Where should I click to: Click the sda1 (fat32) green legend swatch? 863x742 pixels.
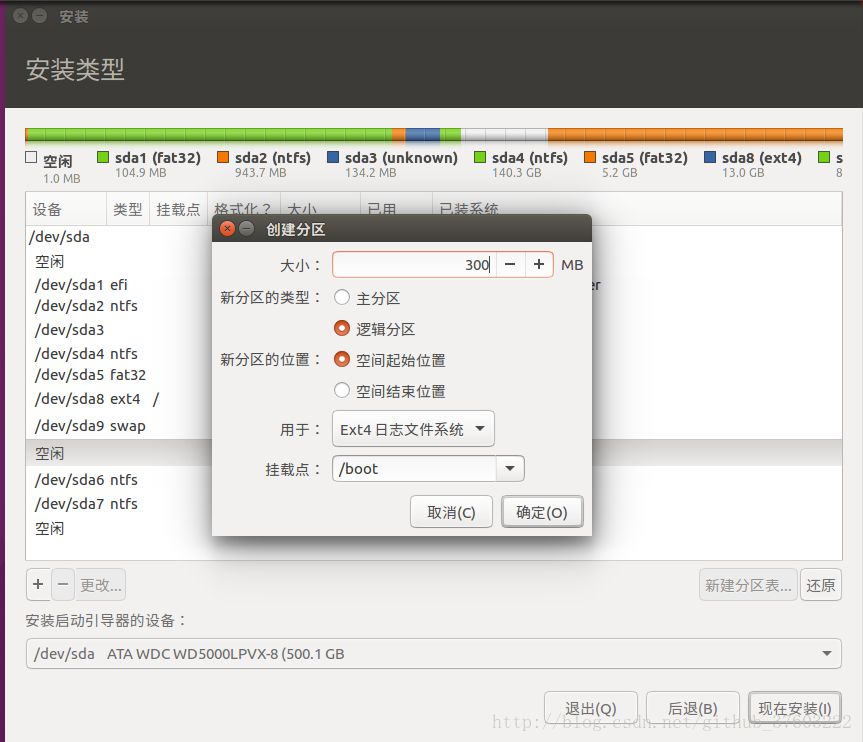103,157
